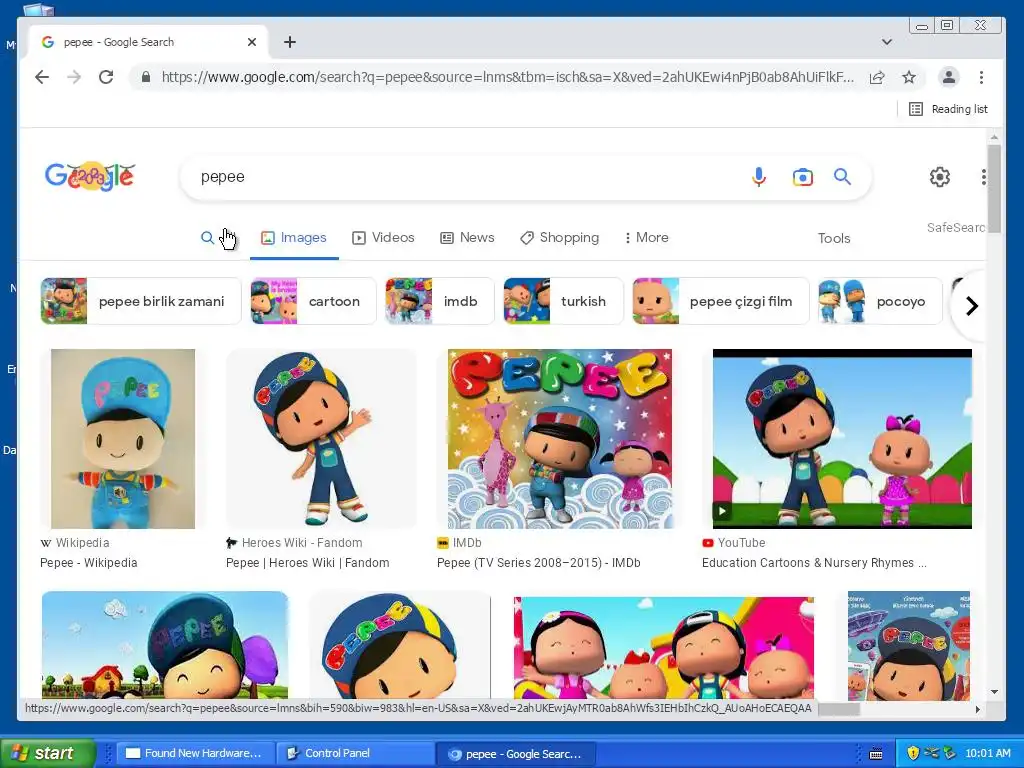This screenshot has height=768, width=1024.
Task: Click the horizontal scrollbar right arrow
Action: 978,709
